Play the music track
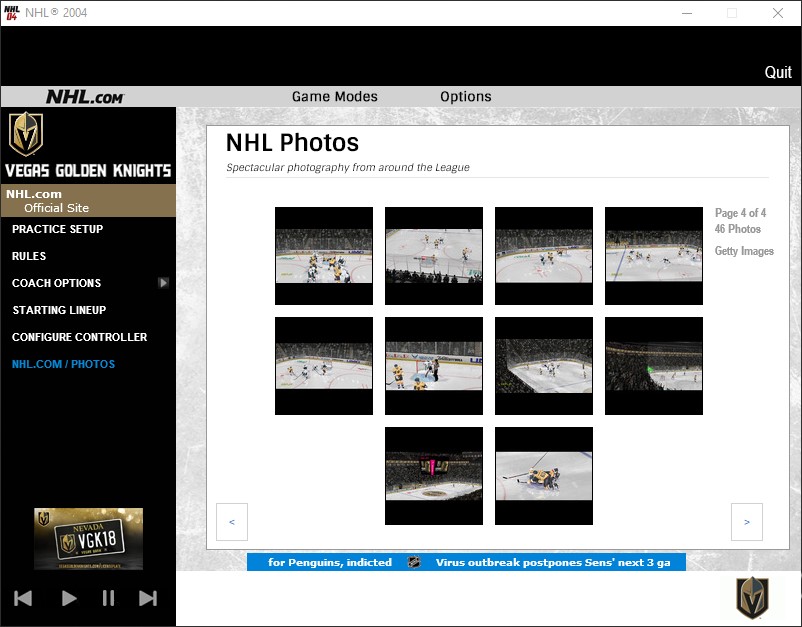The width and height of the screenshot is (802, 627). click(69, 598)
